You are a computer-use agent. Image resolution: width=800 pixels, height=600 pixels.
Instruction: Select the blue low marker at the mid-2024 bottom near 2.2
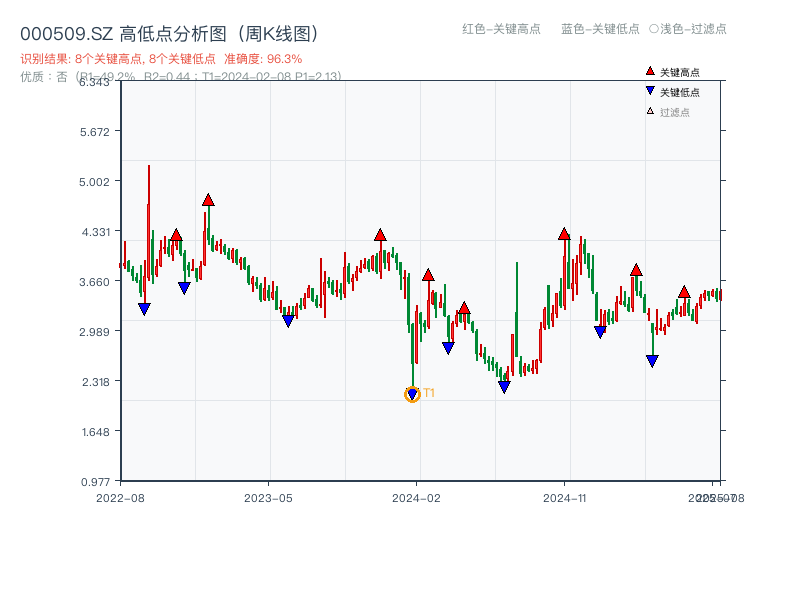point(504,387)
